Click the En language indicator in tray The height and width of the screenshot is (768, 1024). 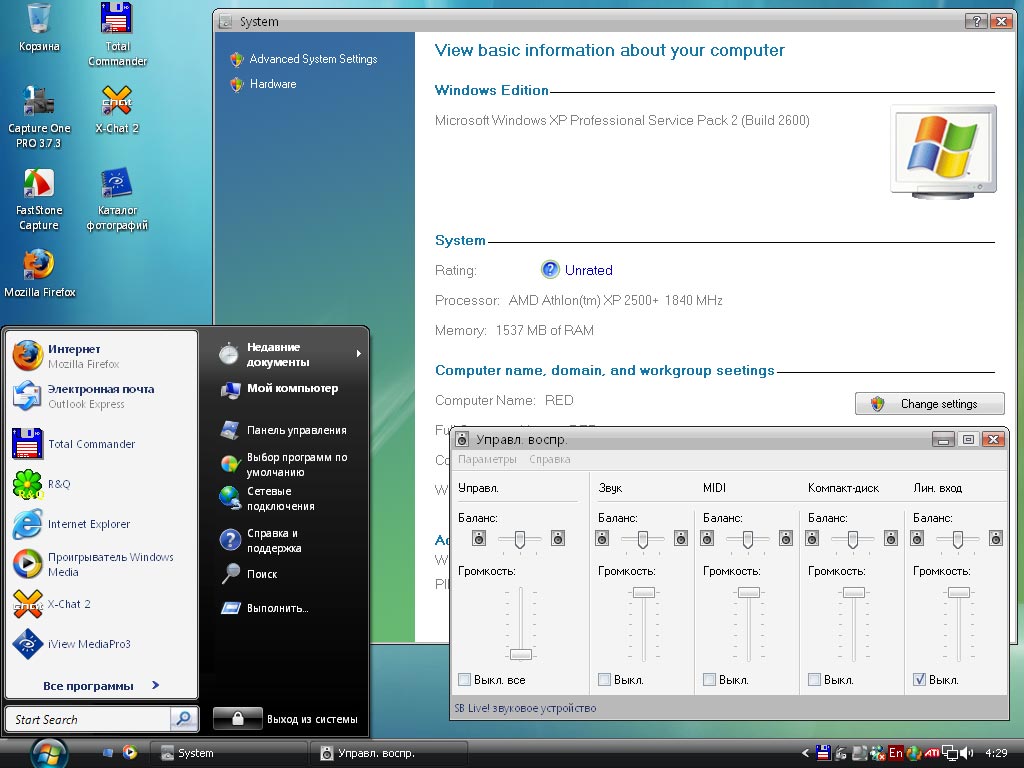895,752
